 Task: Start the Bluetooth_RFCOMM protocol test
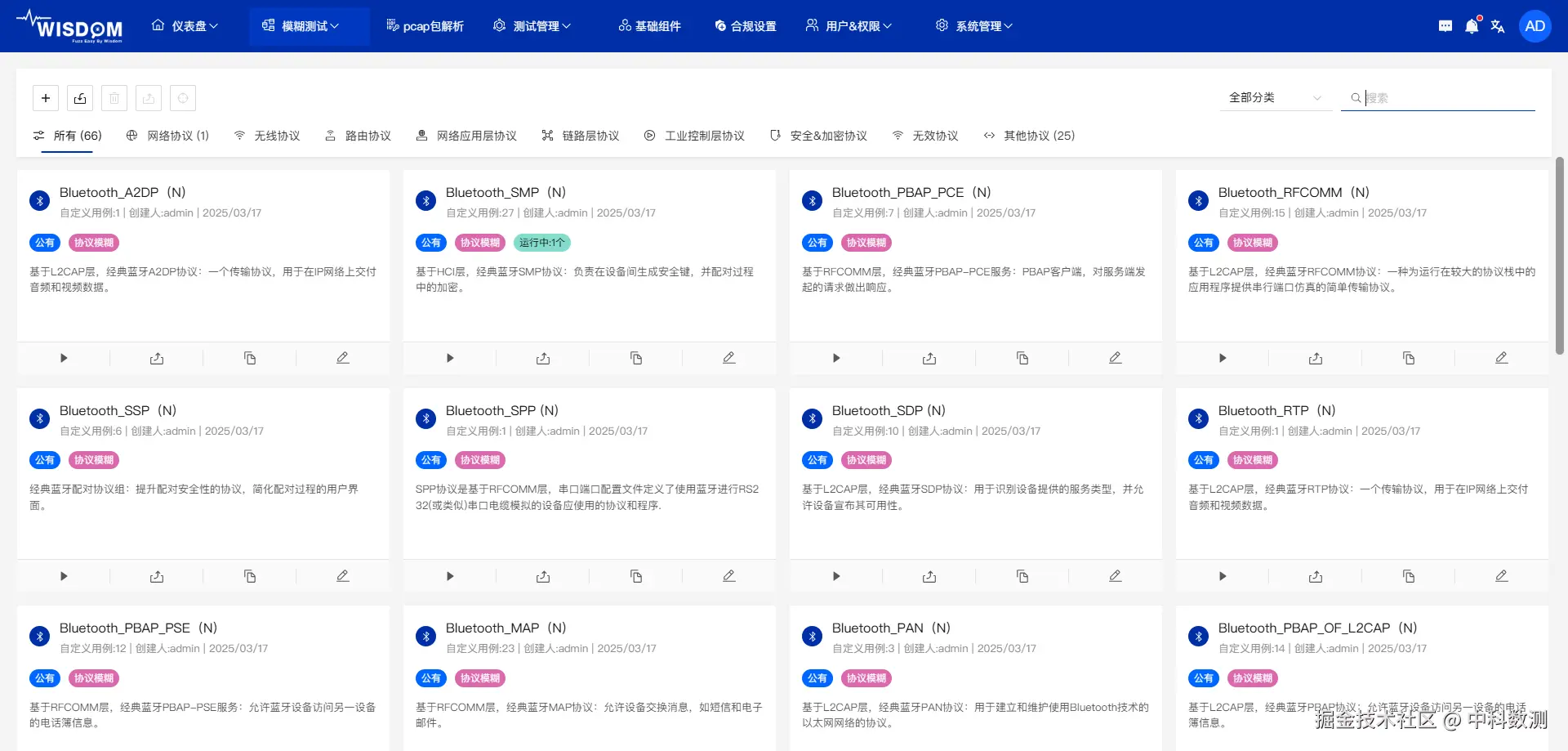(x=1223, y=358)
